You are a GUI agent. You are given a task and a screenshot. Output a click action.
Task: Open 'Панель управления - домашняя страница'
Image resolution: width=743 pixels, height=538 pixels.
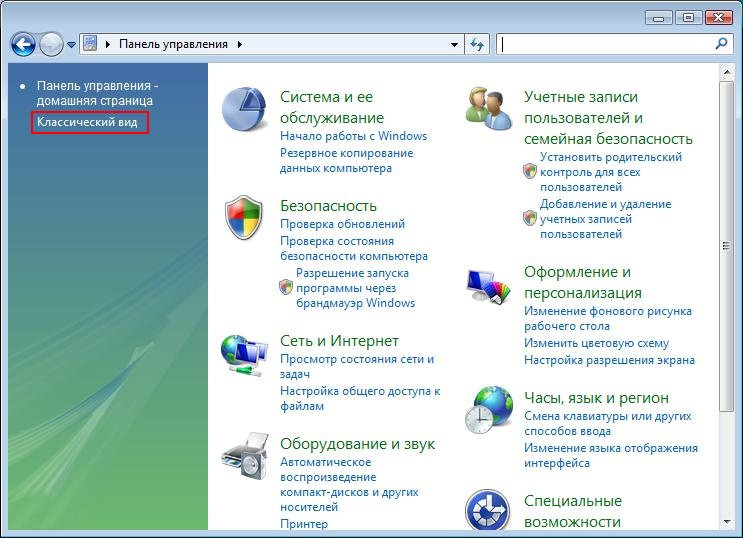point(97,93)
